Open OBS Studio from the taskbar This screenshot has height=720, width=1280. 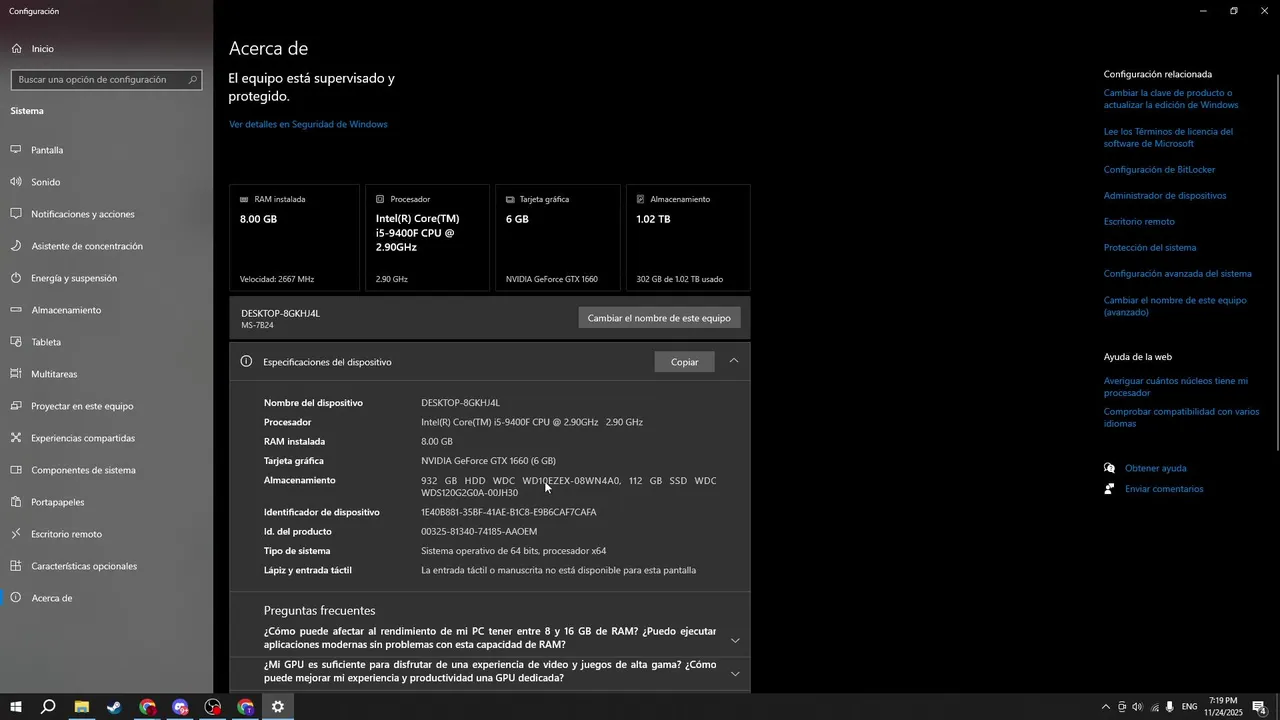pyautogui.click(x=213, y=707)
